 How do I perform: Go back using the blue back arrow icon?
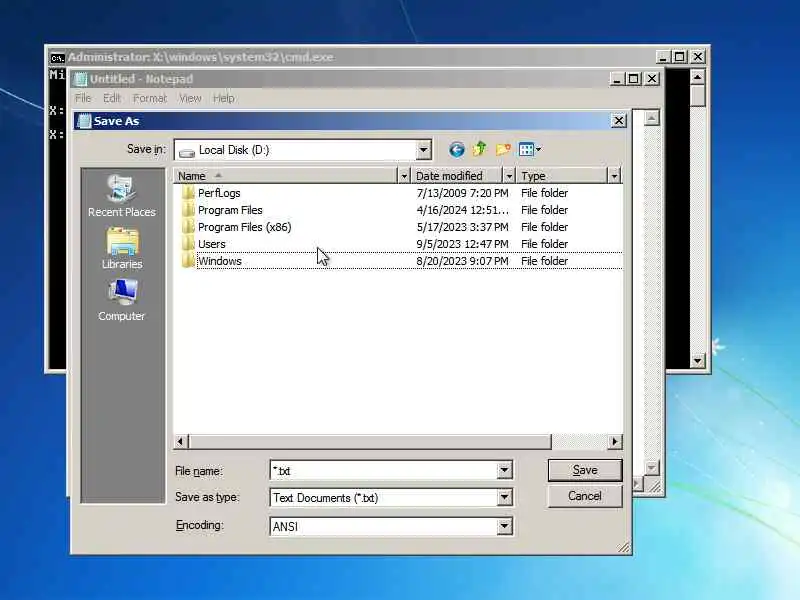pos(457,149)
